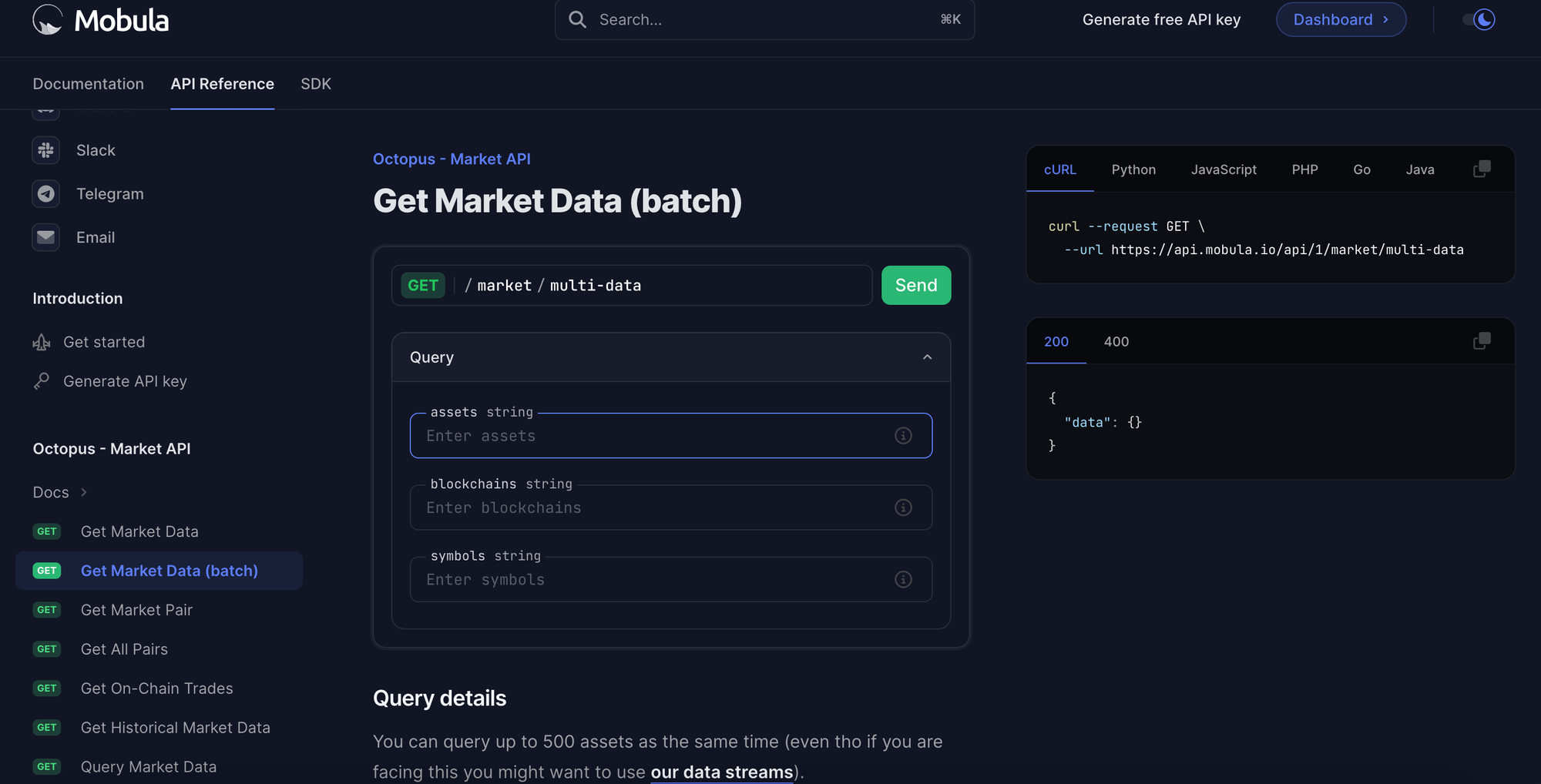Click GET badge beside Get Market Pair
1541x784 pixels.
[x=47, y=610]
